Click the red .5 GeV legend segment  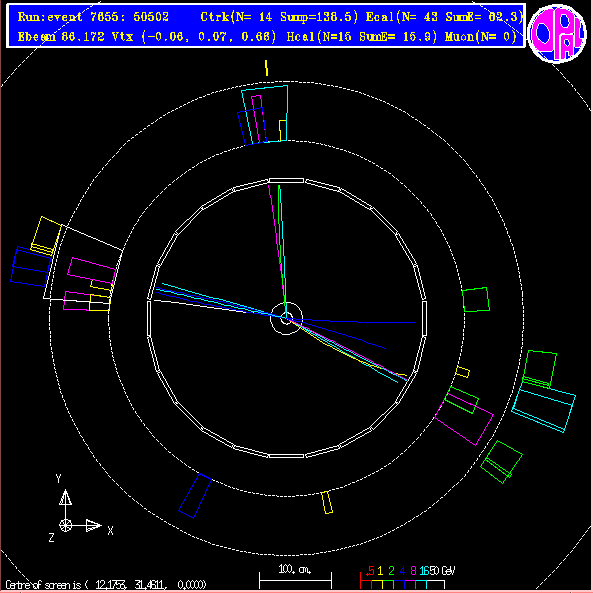[x=366, y=581]
